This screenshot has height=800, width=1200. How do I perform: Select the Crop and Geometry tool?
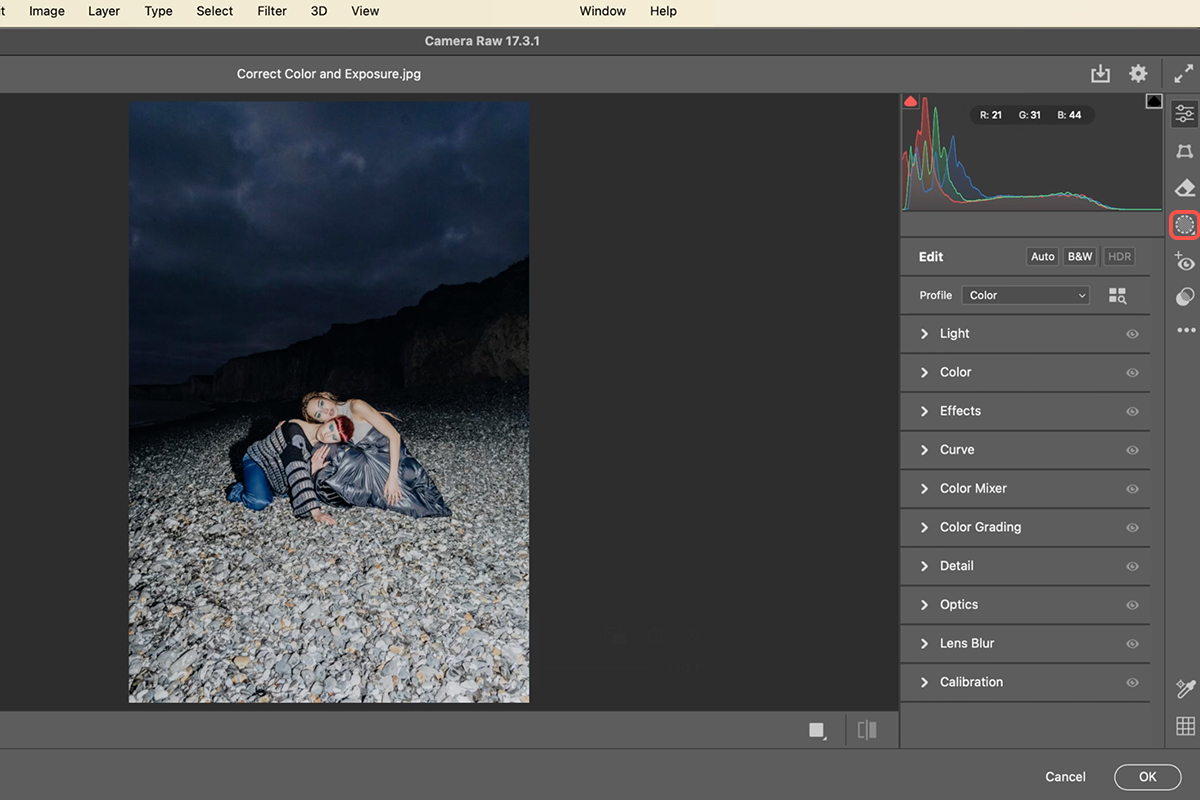pyautogui.click(x=1185, y=151)
